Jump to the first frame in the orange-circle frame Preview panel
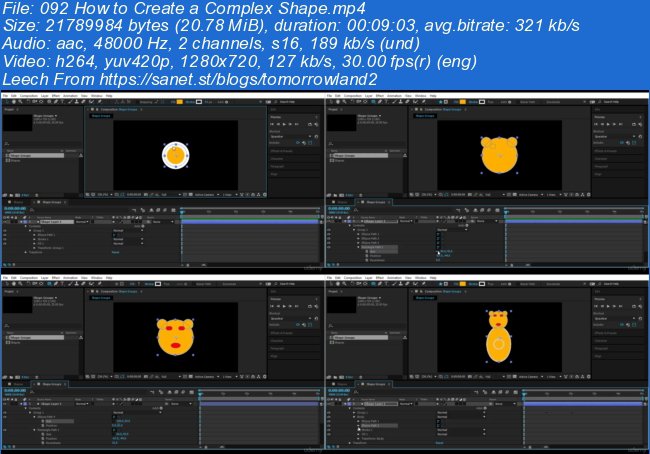The height and width of the screenshot is (454, 650). click(x=272, y=124)
